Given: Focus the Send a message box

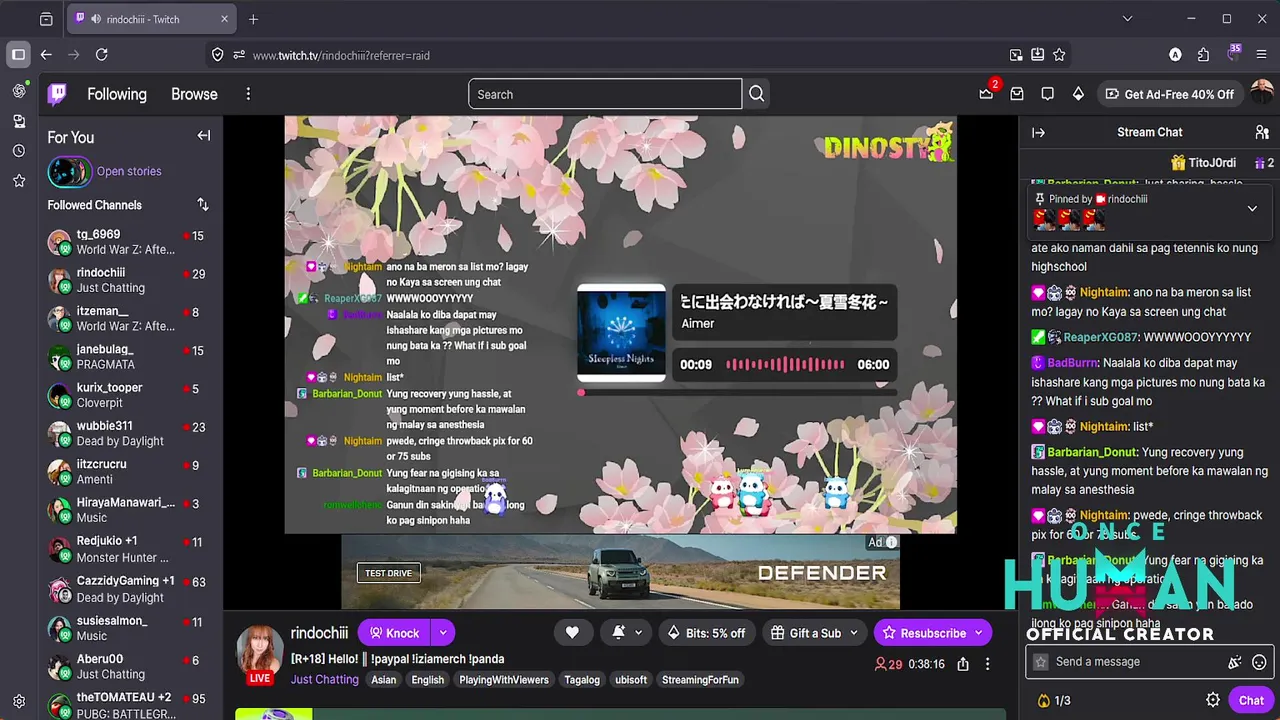Looking at the screenshot, I should click(x=1138, y=662).
